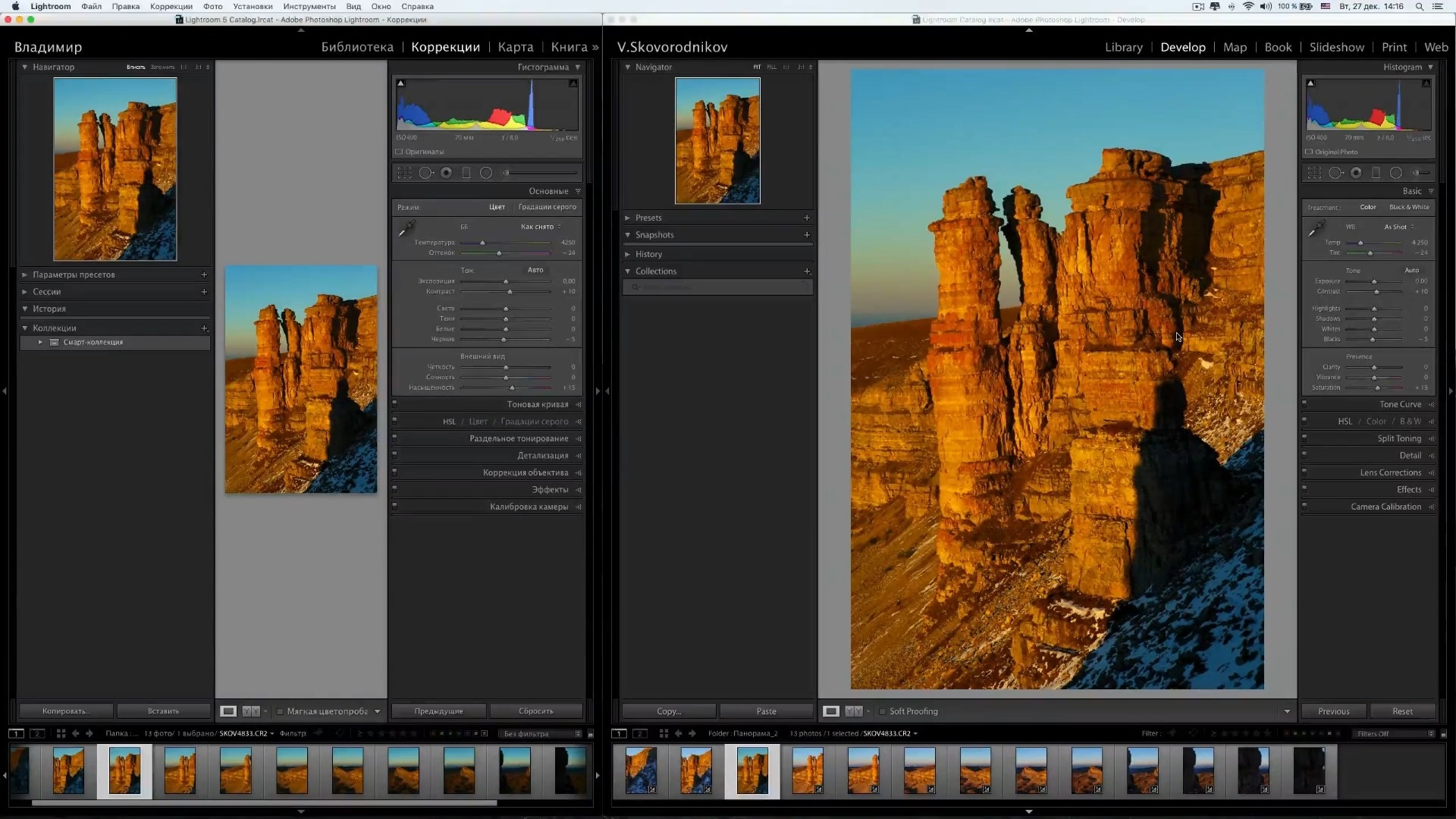
Task: Add a new session with the Сессии plus icon
Action: click(x=204, y=292)
